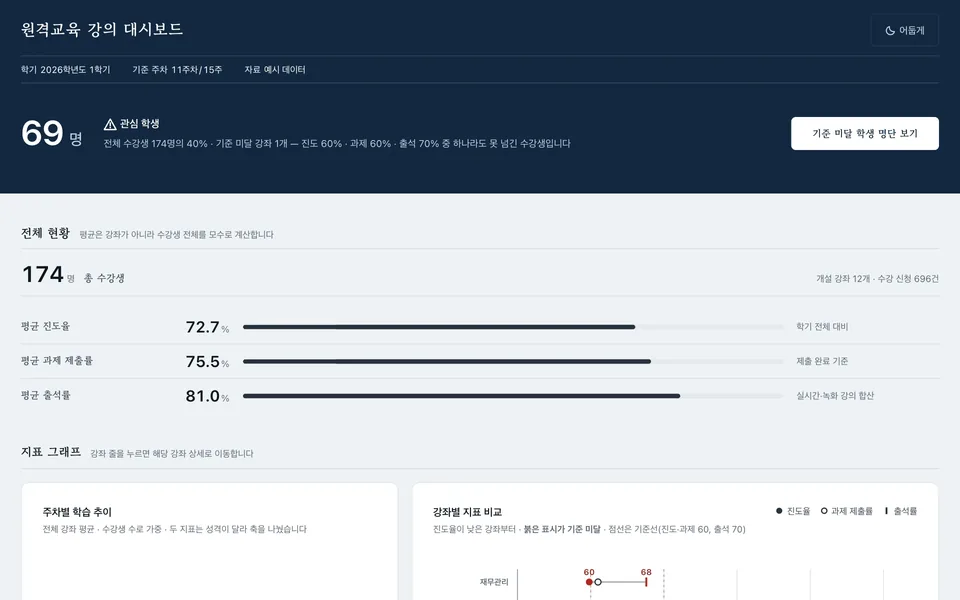The height and width of the screenshot is (600, 960).
Task: Click the 학기 2026학년도 1학기 label
Action: [x=66, y=70]
